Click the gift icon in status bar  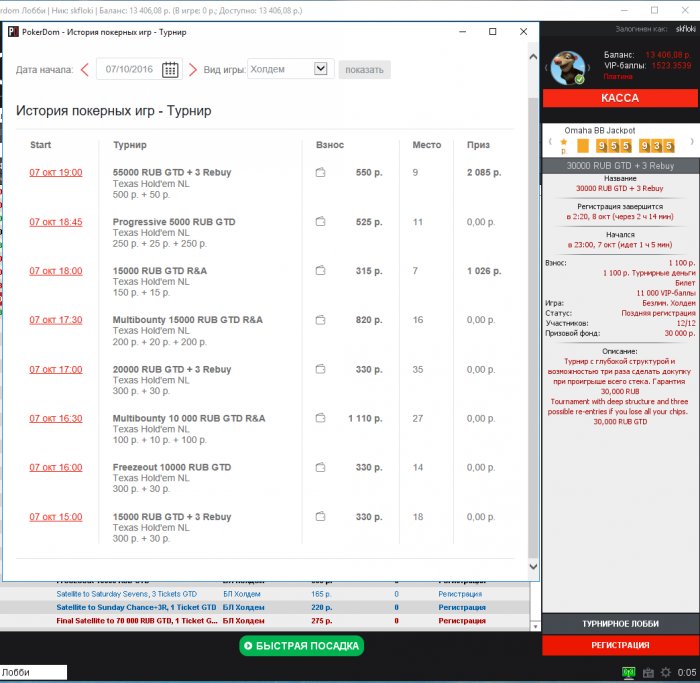coord(648,672)
